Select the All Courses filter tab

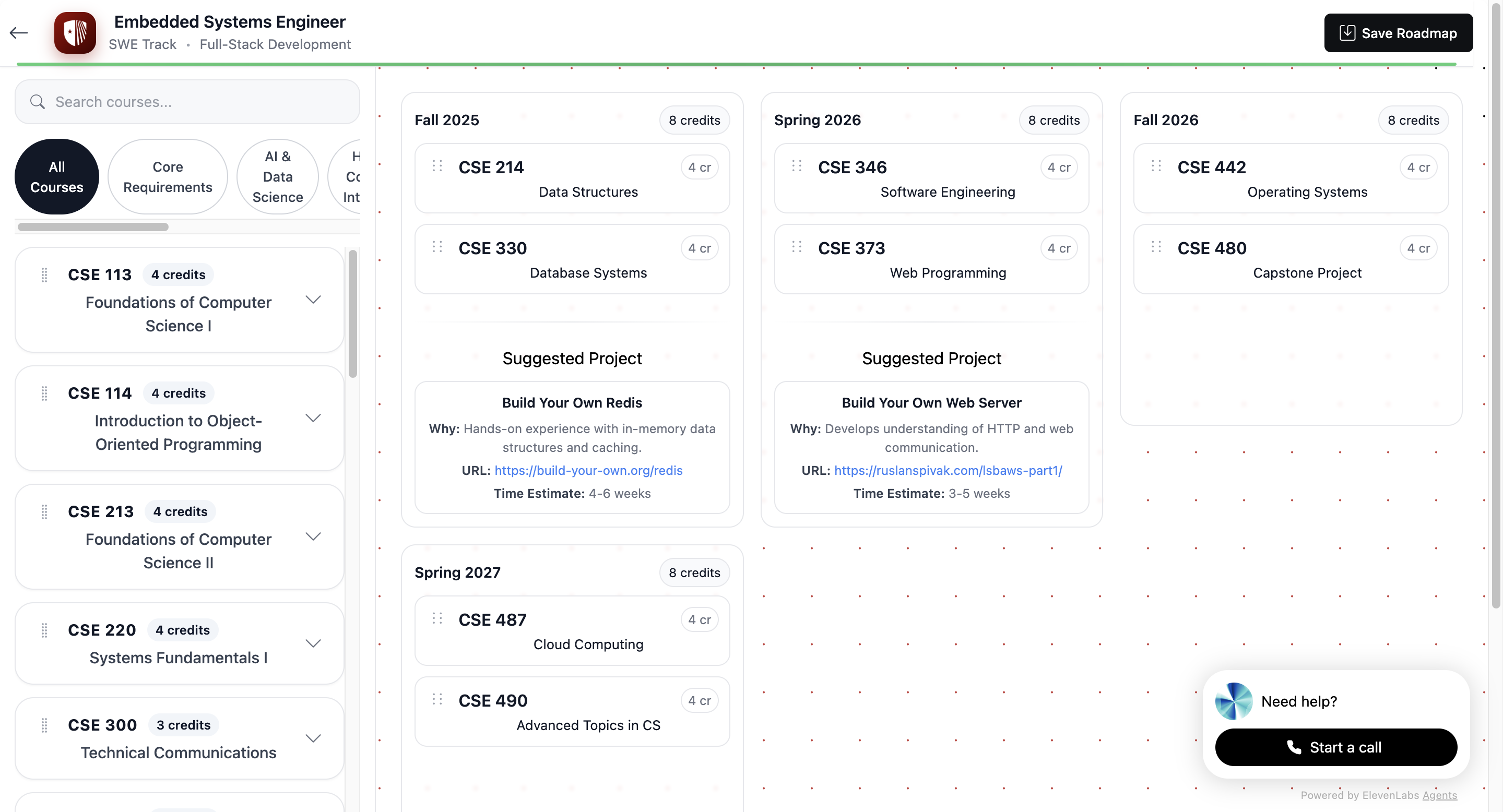(x=56, y=177)
